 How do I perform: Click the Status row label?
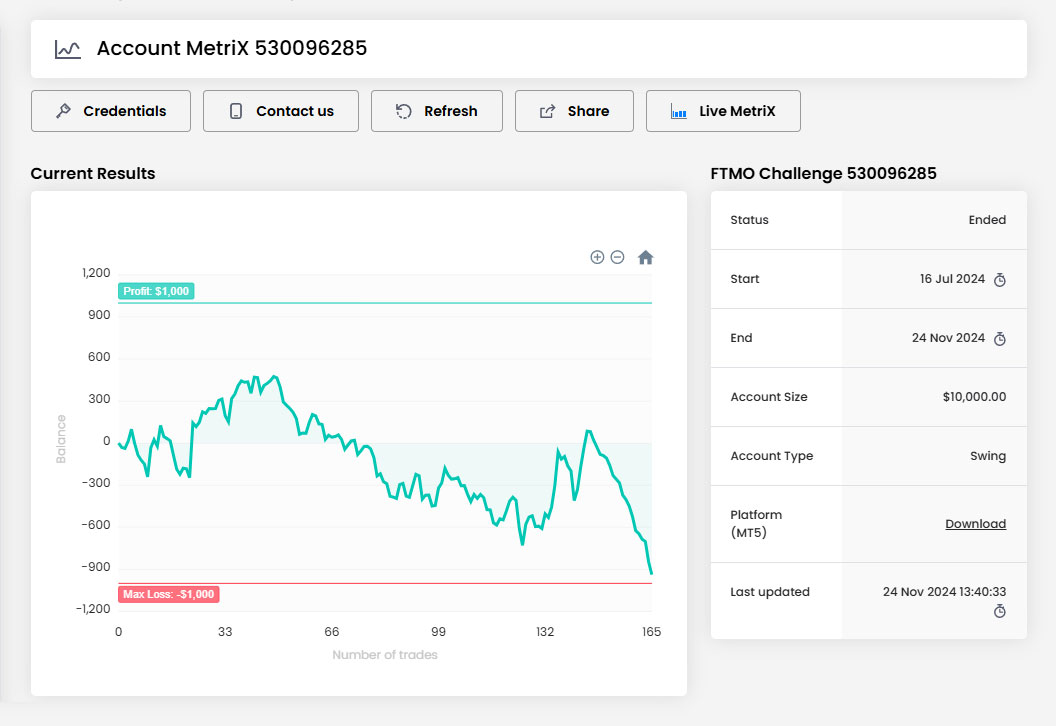(x=749, y=220)
